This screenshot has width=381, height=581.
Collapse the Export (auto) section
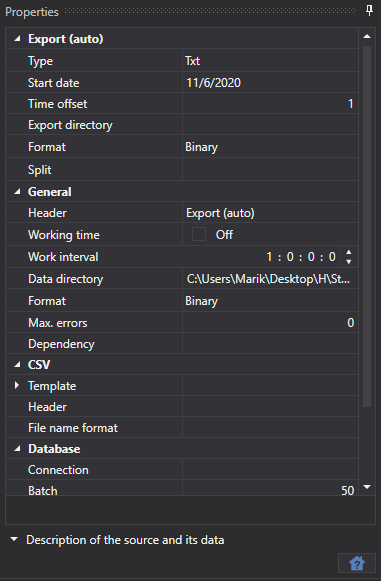point(17,39)
